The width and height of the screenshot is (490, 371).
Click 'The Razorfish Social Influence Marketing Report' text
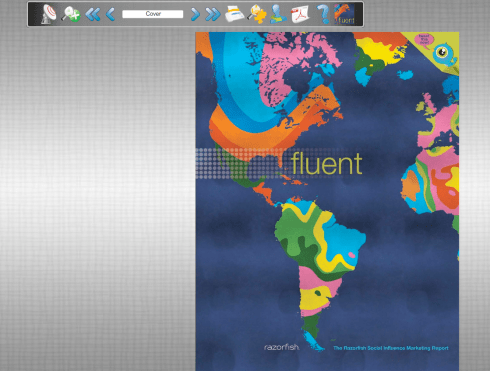click(x=391, y=348)
